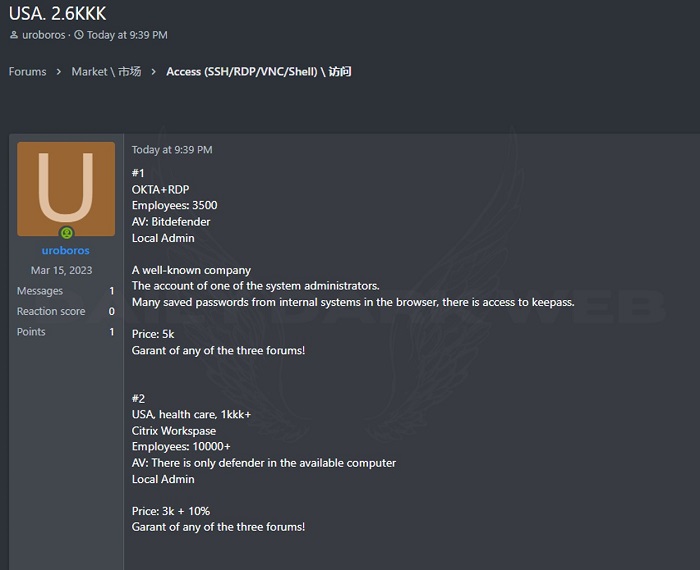The width and height of the screenshot is (700, 570).
Task: Click the first breadcrumb chevron after Forums
Action: pos(59,72)
